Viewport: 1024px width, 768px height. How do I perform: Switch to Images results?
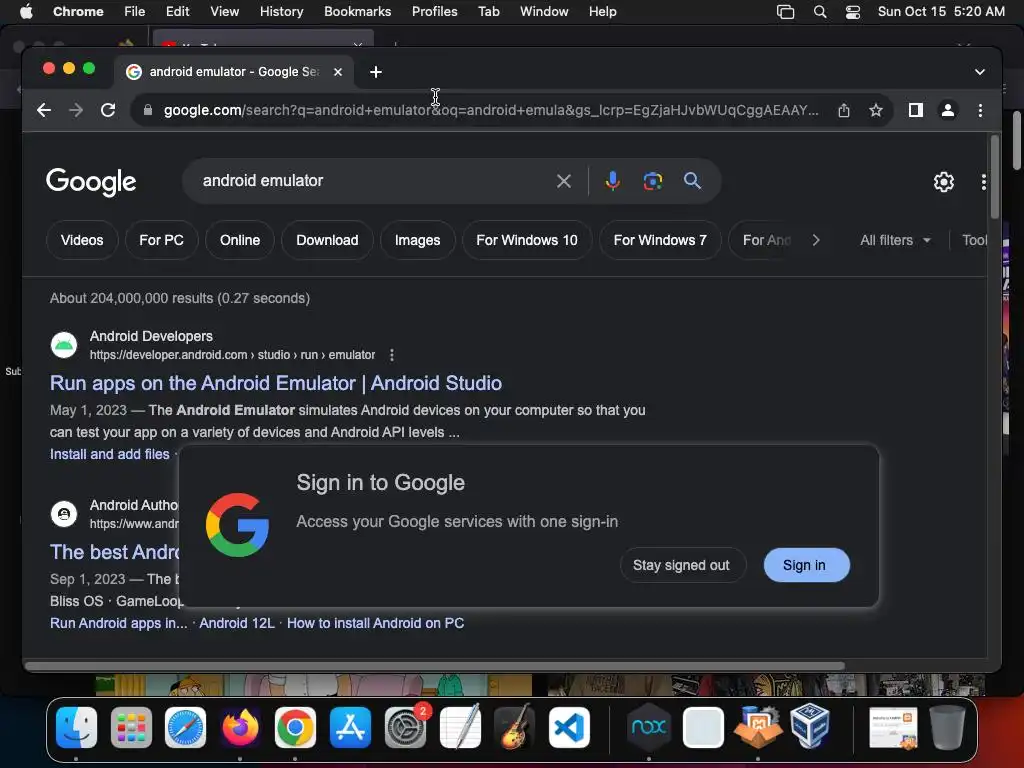point(417,240)
